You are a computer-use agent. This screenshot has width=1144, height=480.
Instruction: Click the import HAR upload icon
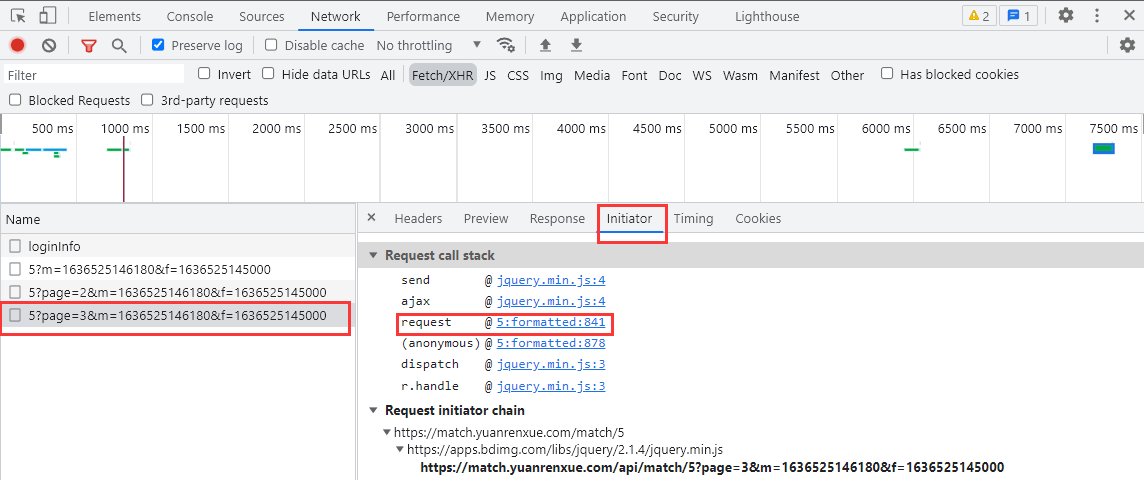(x=545, y=46)
